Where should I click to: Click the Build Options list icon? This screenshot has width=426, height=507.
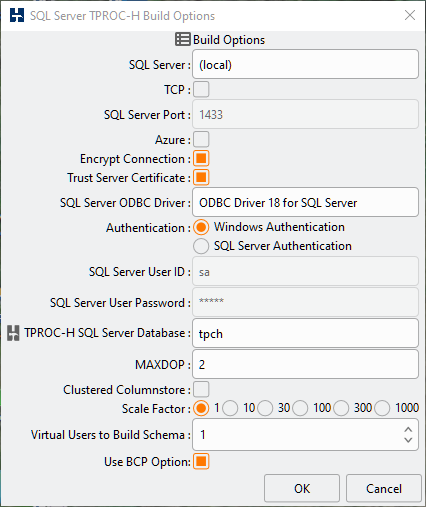pos(183,39)
